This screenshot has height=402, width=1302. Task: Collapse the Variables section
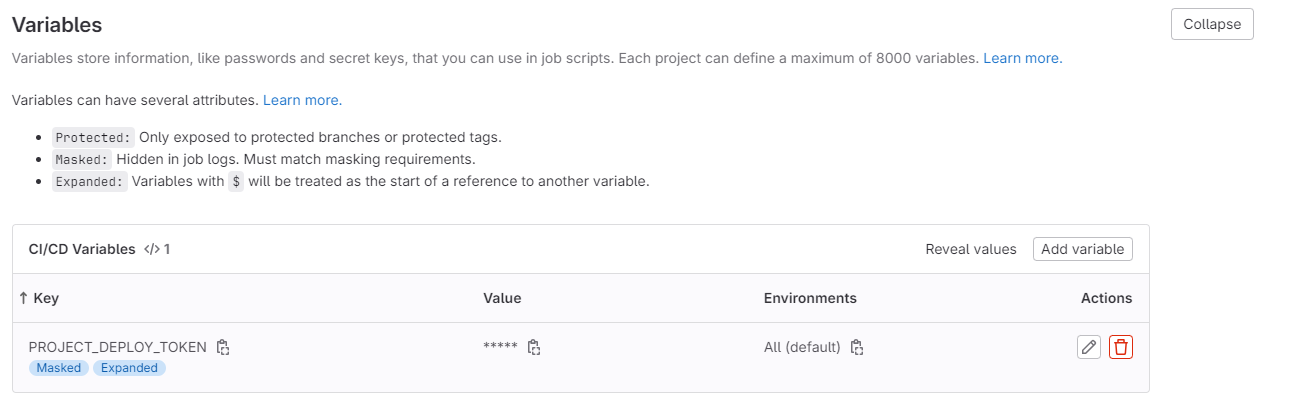(x=1211, y=24)
